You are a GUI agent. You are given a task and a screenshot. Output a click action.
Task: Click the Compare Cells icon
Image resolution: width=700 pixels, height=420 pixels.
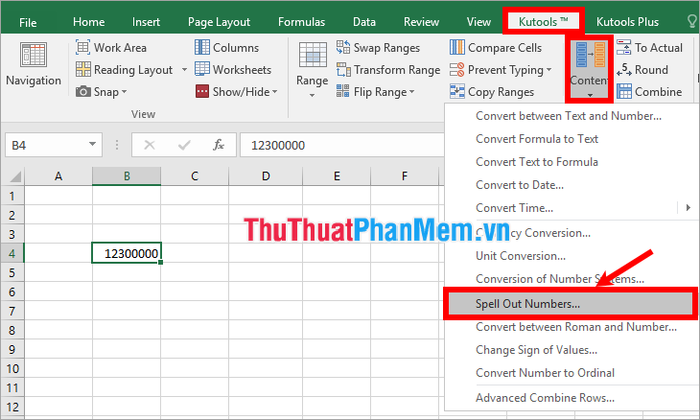coord(457,47)
